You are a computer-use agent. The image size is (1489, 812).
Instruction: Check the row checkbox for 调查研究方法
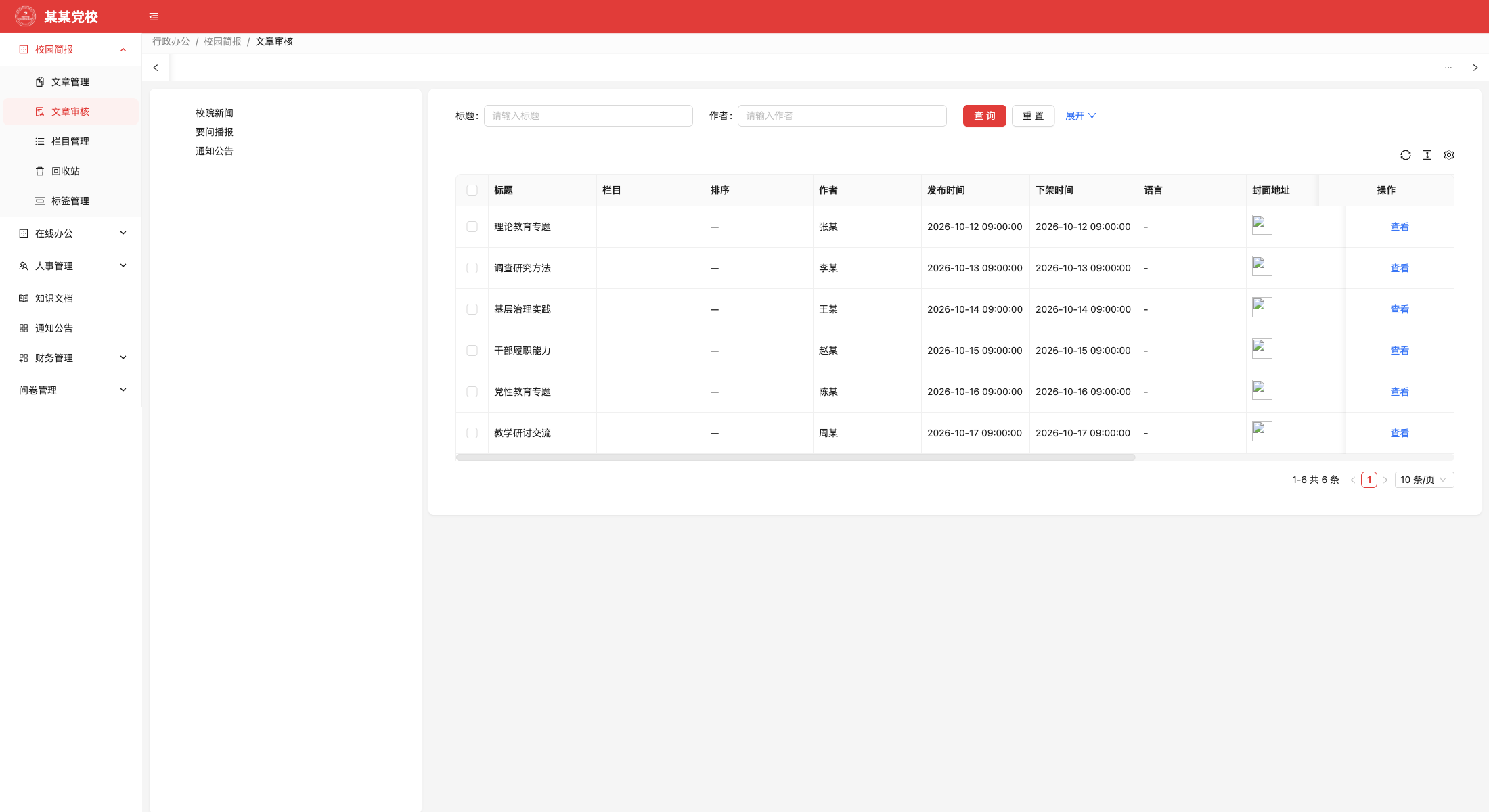(x=472, y=268)
